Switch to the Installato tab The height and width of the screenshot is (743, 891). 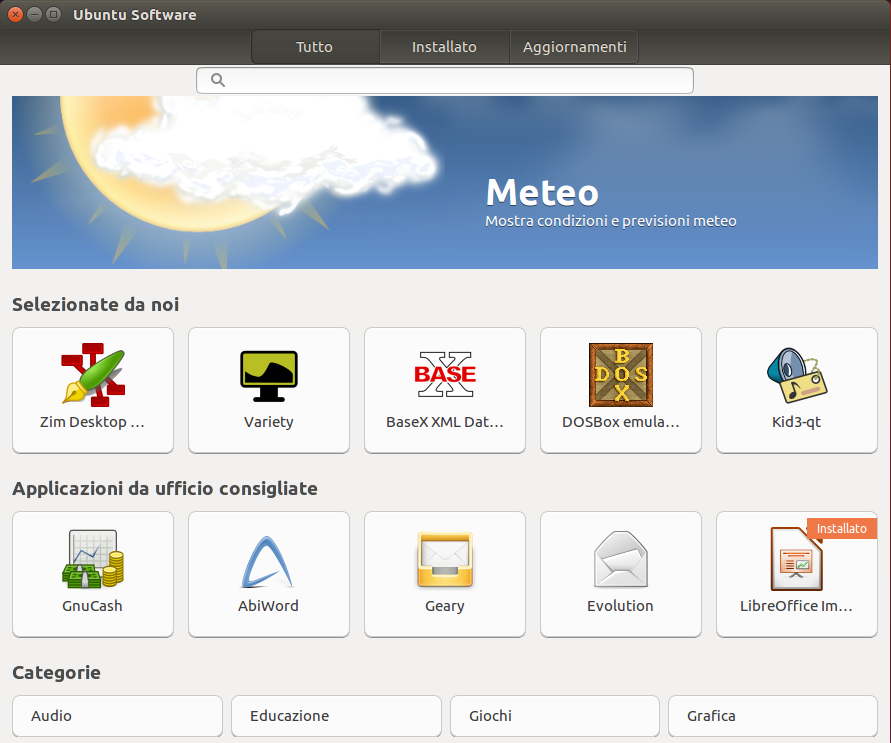click(444, 47)
